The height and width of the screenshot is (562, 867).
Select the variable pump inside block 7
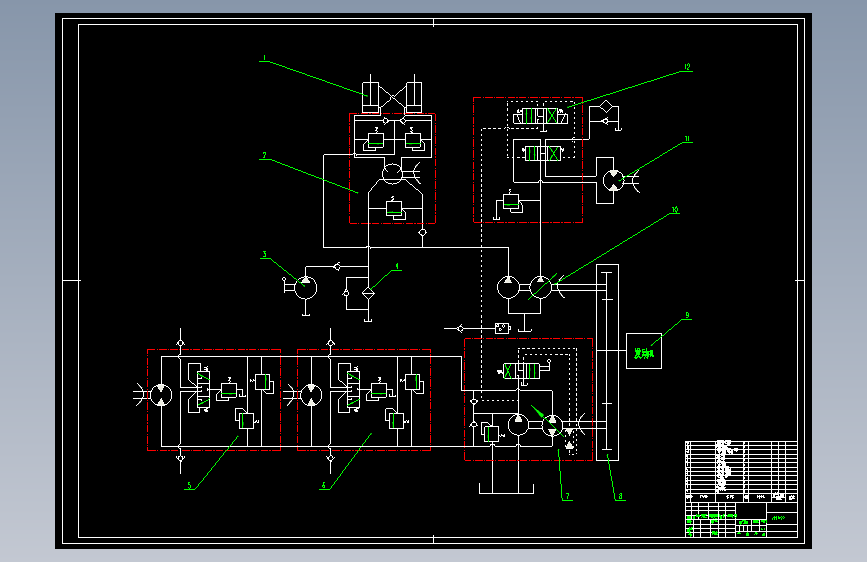[x=551, y=425]
